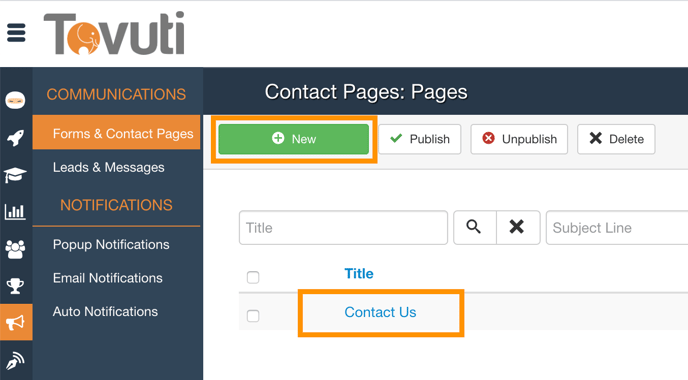Clear the search with X button
This screenshot has width=688, height=380.
tap(518, 227)
